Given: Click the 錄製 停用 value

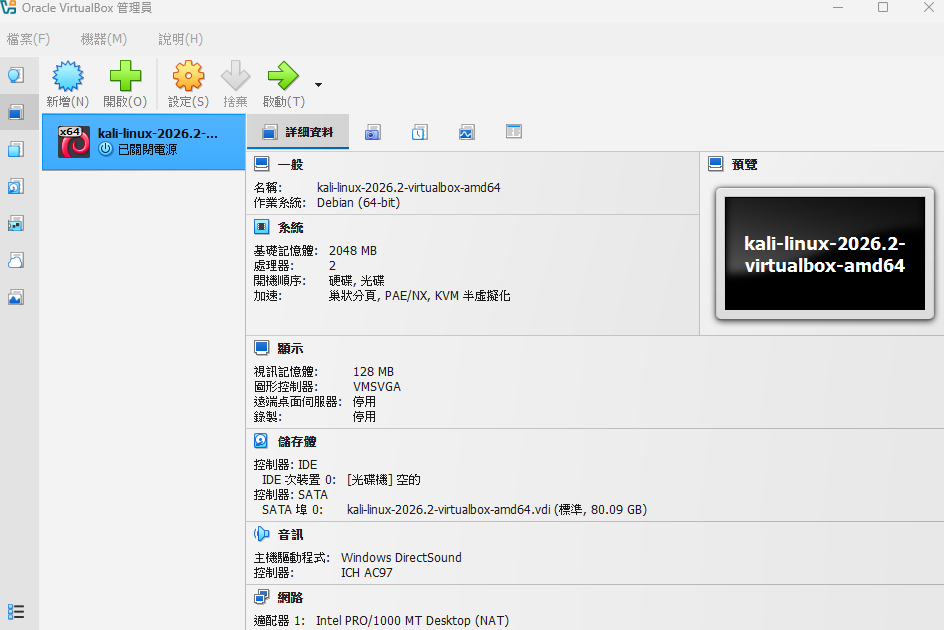Looking at the screenshot, I should [x=364, y=417].
